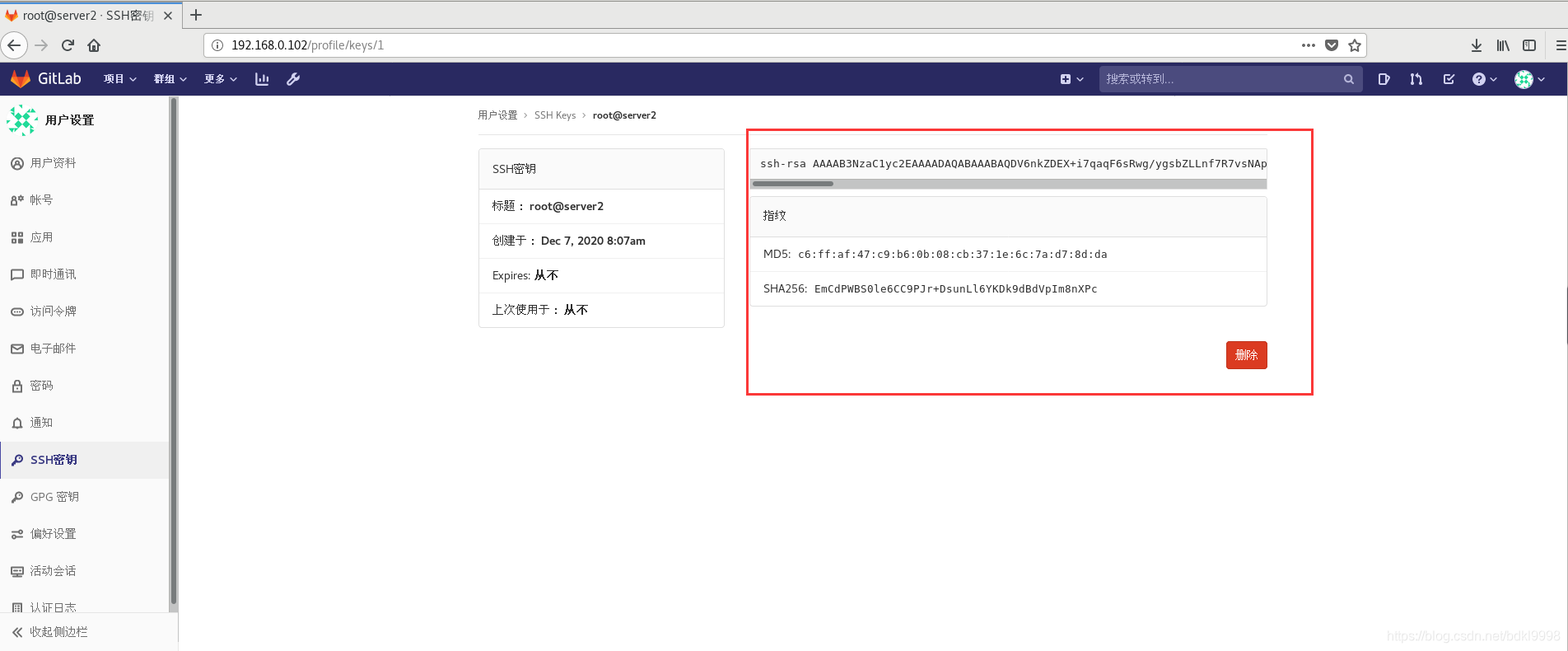Click the 标题 root@server2 row

[x=601, y=206]
